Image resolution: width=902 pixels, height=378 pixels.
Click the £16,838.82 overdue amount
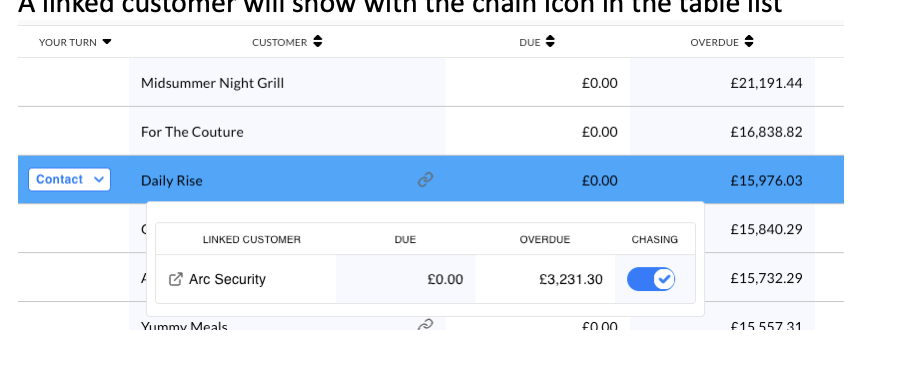(x=766, y=132)
